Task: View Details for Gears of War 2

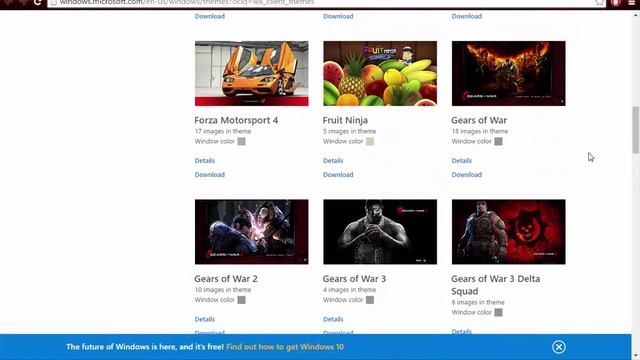Action: [204, 319]
